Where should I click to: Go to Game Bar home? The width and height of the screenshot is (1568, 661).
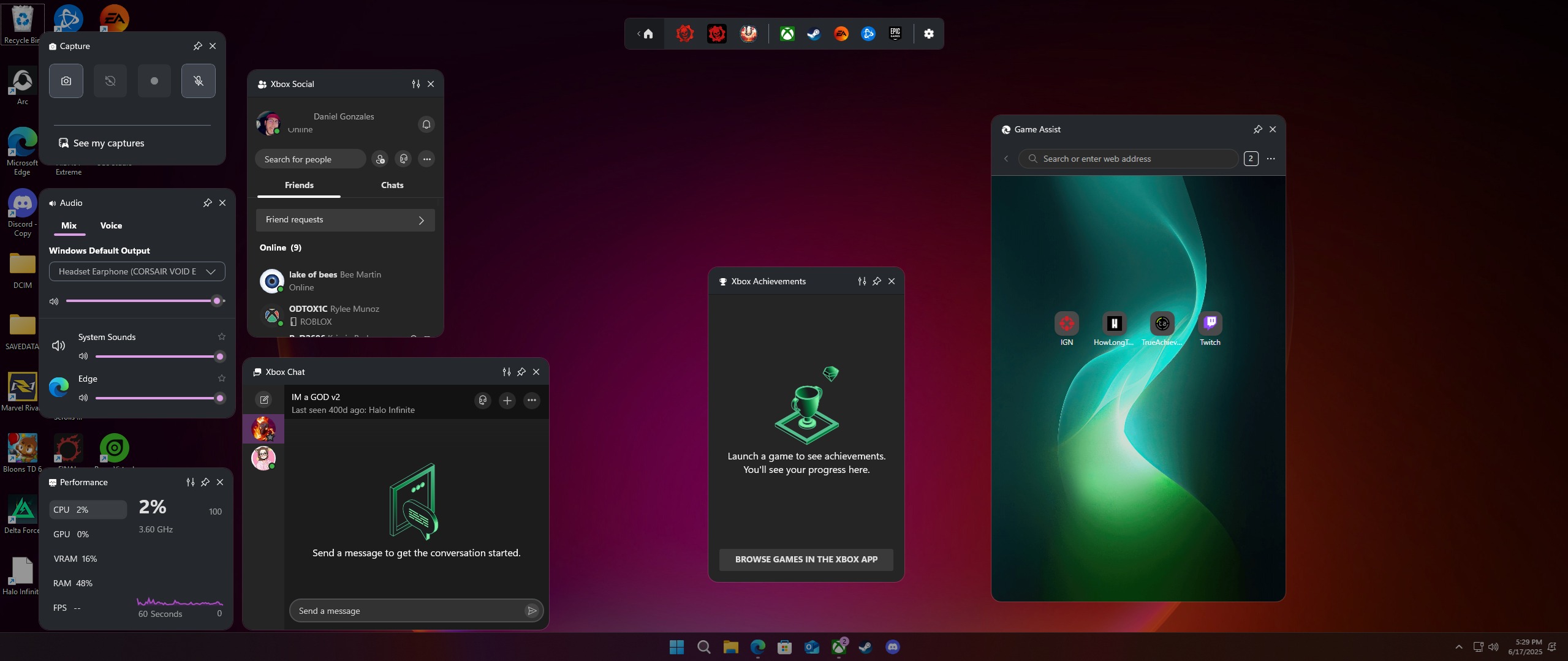(648, 34)
